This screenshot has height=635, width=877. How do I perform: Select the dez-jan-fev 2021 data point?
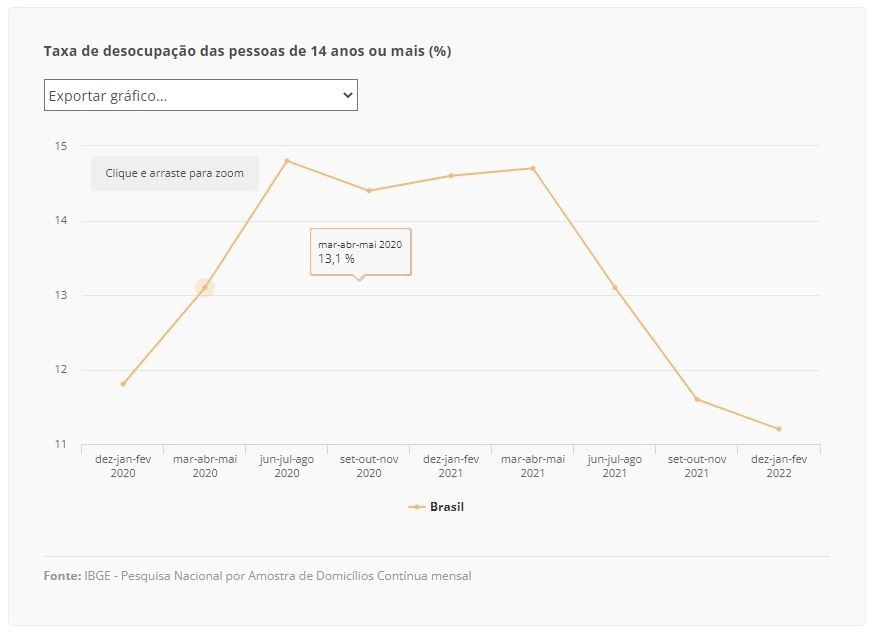(x=451, y=176)
